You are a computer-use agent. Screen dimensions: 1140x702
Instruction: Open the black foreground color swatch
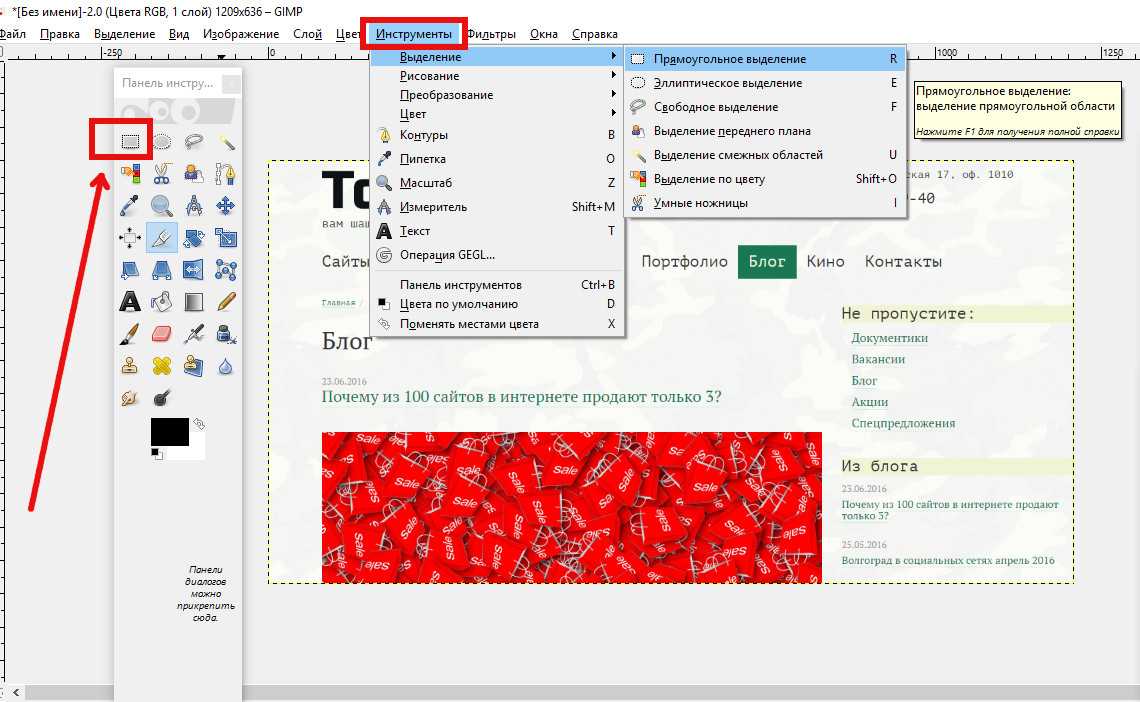coord(168,431)
